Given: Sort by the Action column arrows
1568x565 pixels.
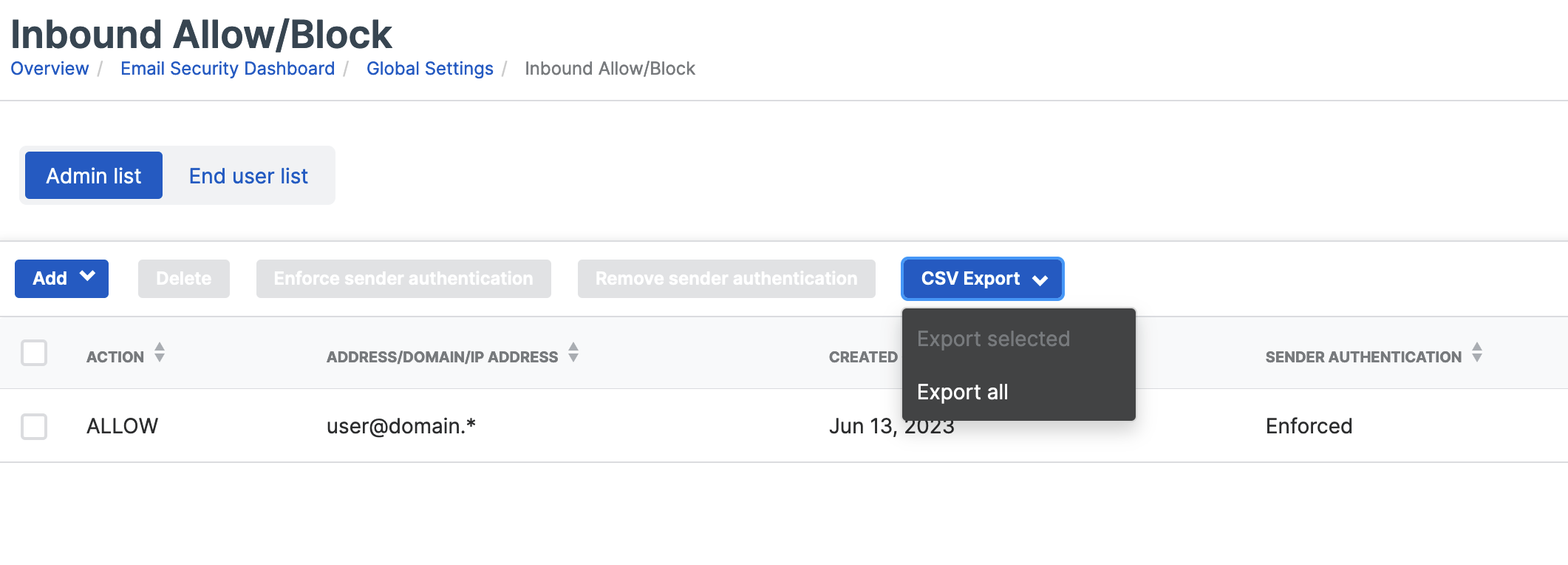Looking at the screenshot, I should [x=160, y=353].
